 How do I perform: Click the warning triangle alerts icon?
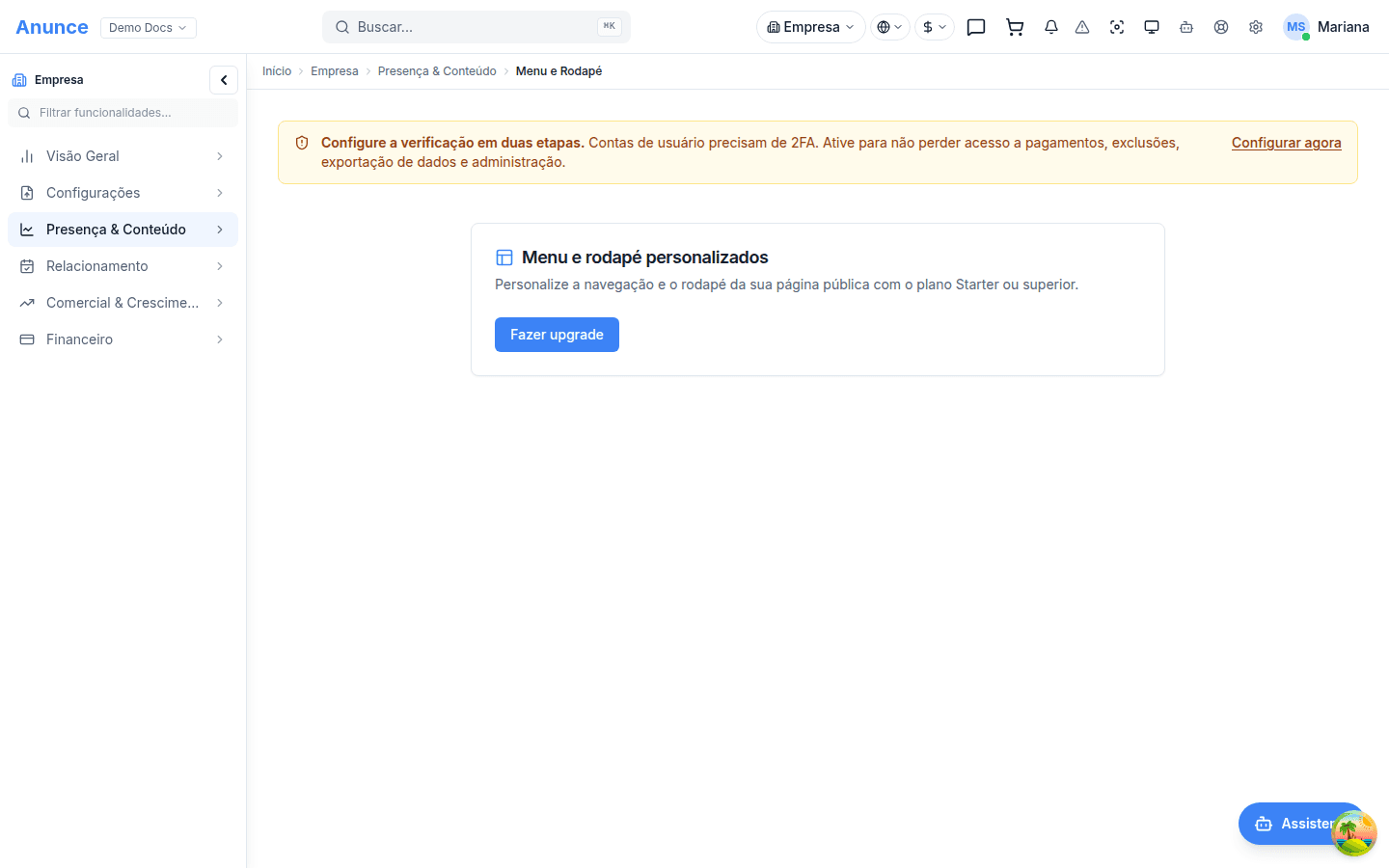(x=1082, y=27)
